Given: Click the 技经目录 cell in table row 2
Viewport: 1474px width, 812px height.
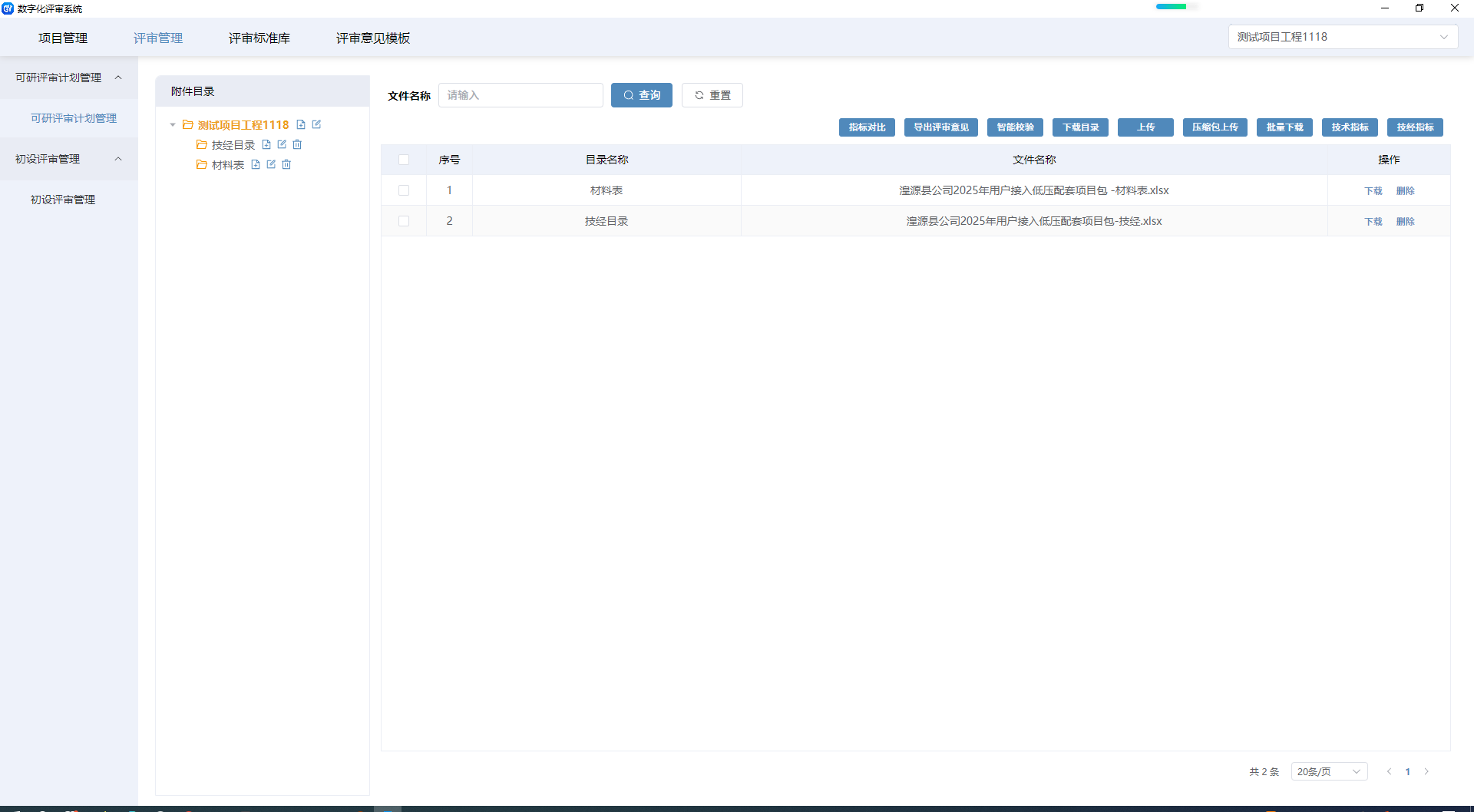Looking at the screenshot, I should pyautogui.click(x=606, y=221).
